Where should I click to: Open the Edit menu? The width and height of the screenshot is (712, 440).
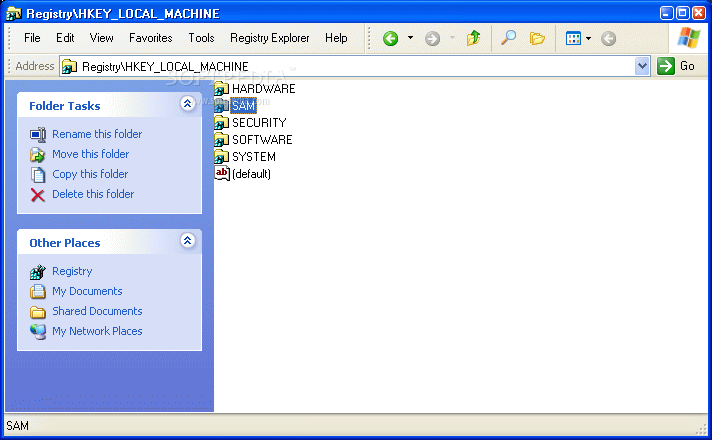65,38
